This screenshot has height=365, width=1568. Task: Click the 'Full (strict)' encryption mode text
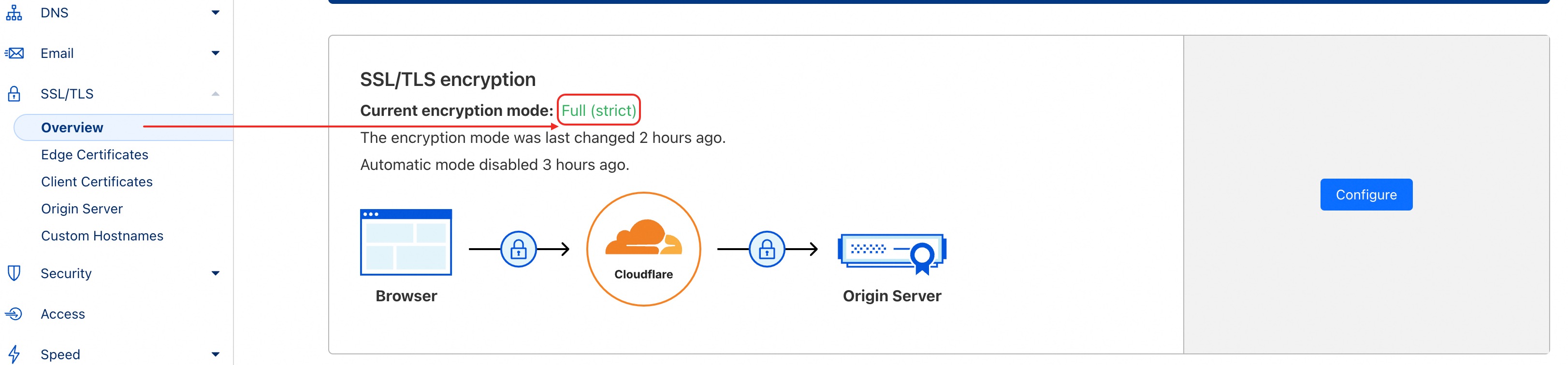(x=598, y=111)
